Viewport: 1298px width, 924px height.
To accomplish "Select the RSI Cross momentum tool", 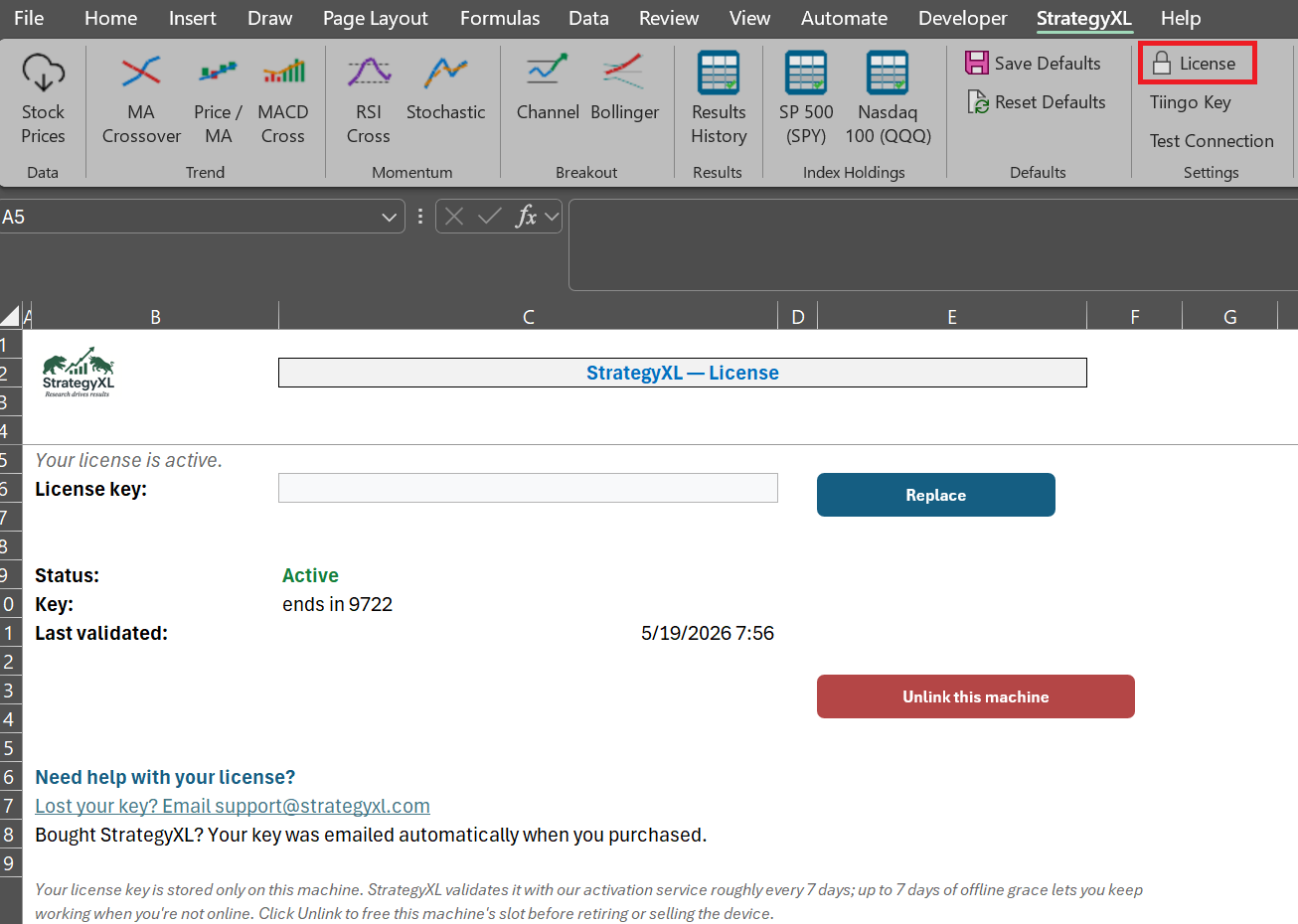I will click(x=369, y=99).
